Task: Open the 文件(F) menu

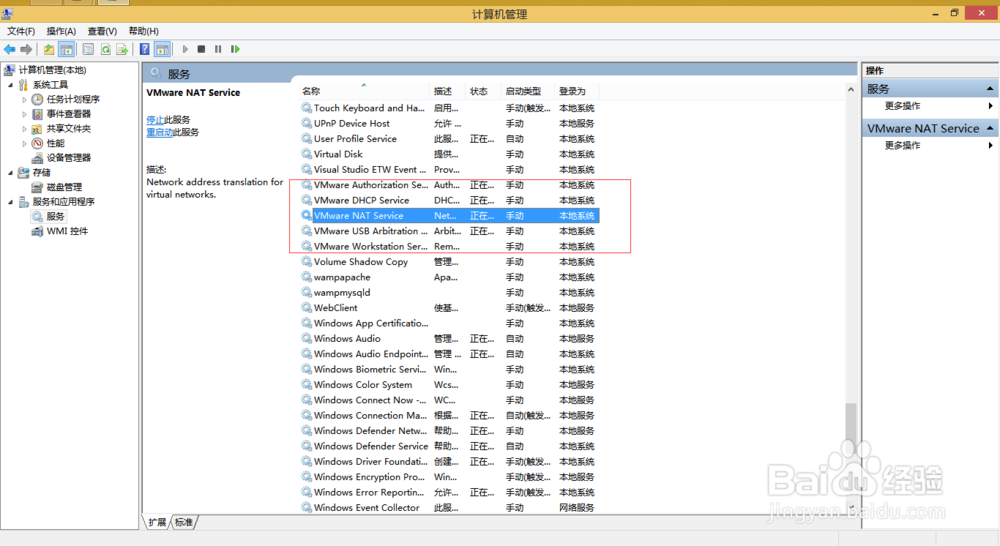Action: click(21, 31)
